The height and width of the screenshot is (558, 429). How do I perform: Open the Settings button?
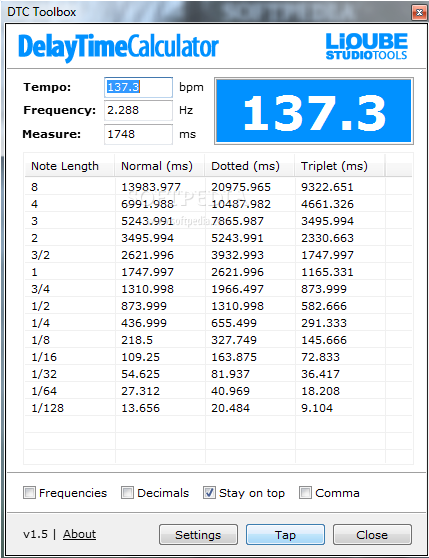point(198,535)
